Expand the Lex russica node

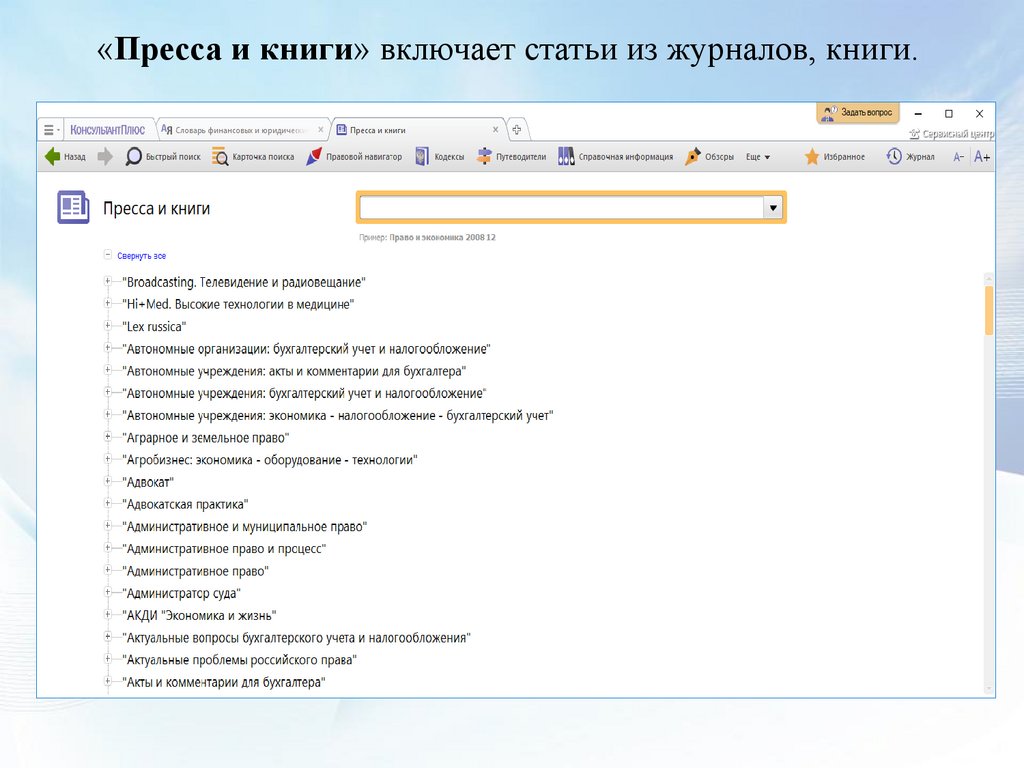tap(108, 325)
